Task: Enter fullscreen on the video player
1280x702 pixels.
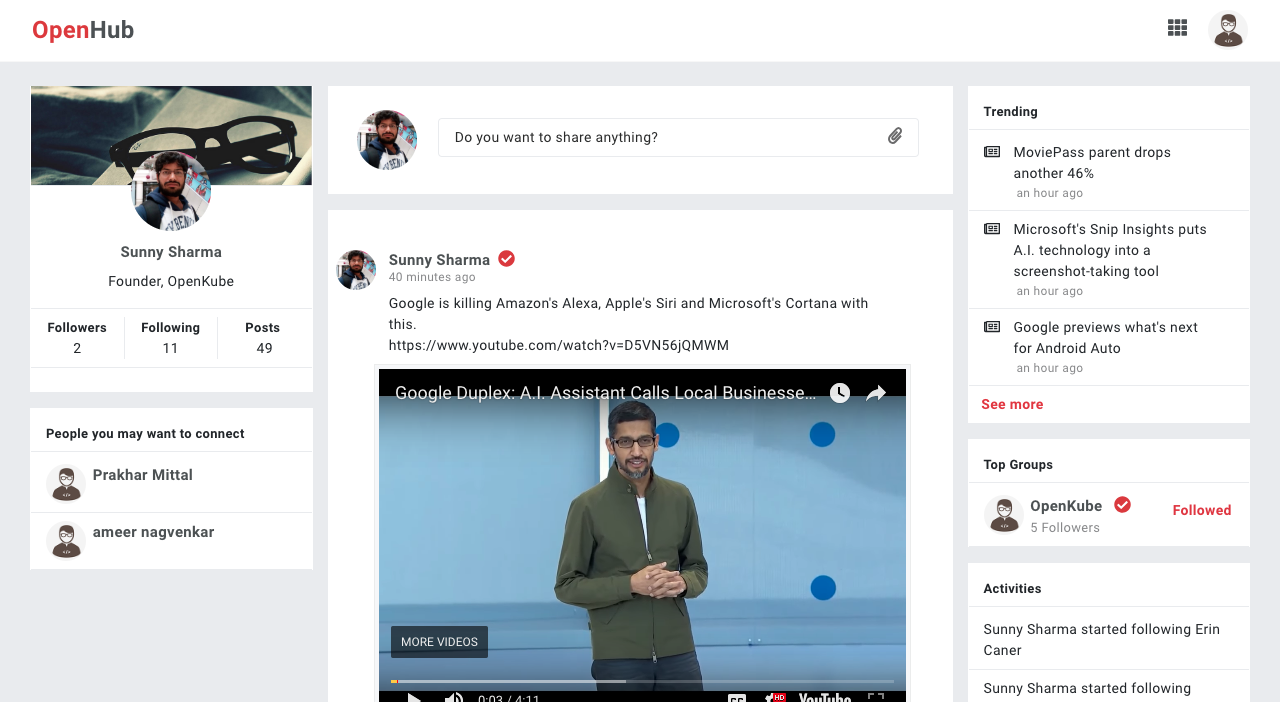Action: click(875, 698)
